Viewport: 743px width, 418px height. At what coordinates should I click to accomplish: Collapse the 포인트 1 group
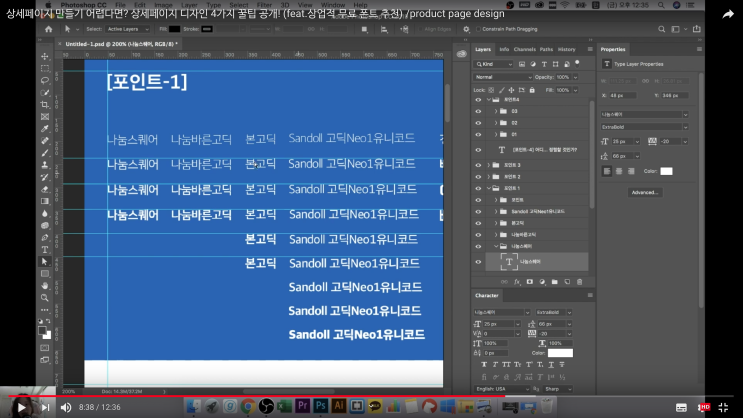pyautogui.click(x=489, y=188)
